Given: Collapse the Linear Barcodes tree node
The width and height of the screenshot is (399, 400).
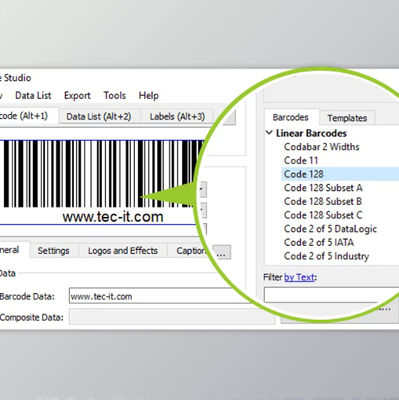Looking at the screenshot, I should (x=269, y=133).
